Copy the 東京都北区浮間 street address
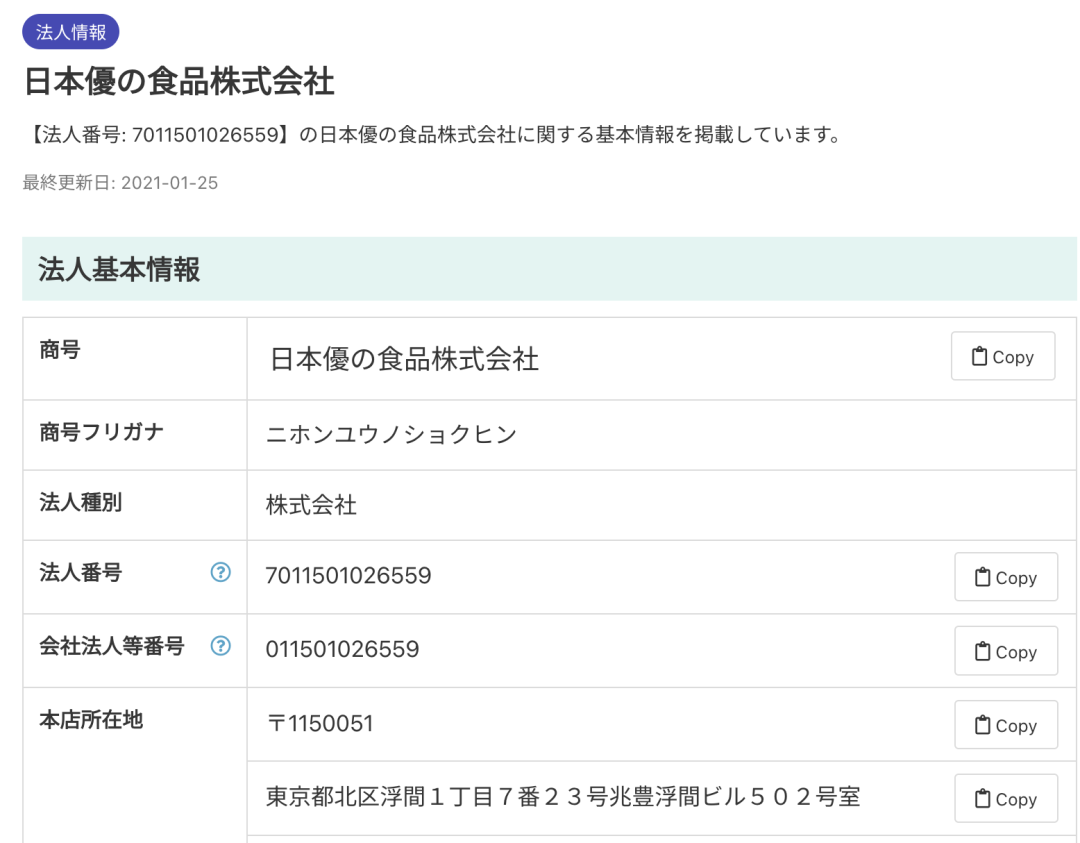Image resolution: width=1080 pixels, height=843 pixels. [x=1005, y=799]
